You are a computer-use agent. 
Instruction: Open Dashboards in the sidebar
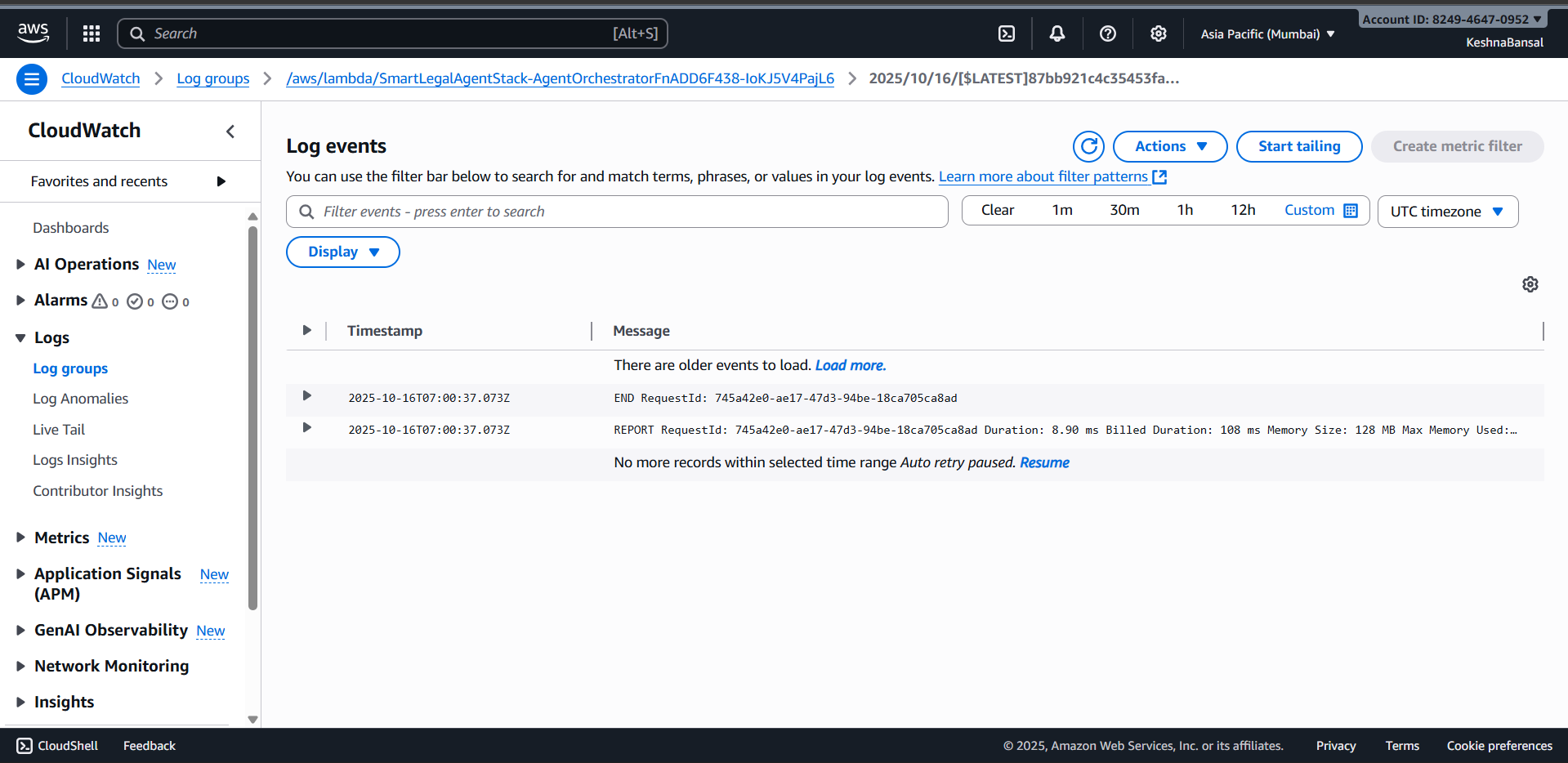[71, 228]
